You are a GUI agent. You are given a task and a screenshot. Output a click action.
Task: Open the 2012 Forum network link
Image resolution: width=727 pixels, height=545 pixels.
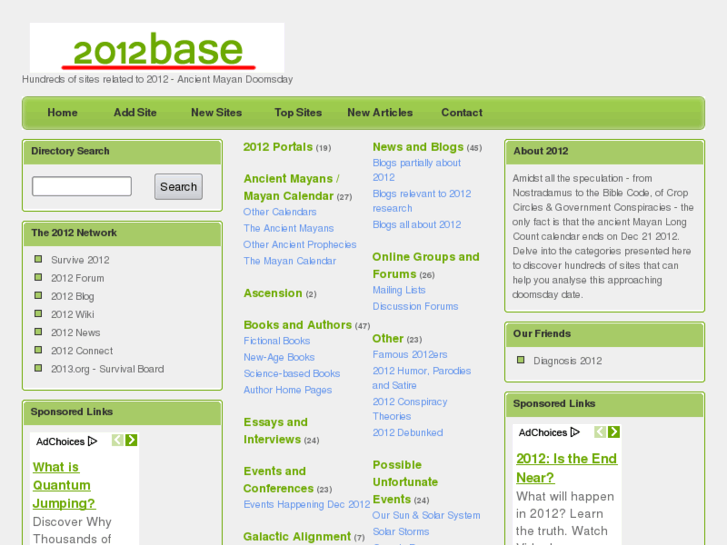pos(77,278)
